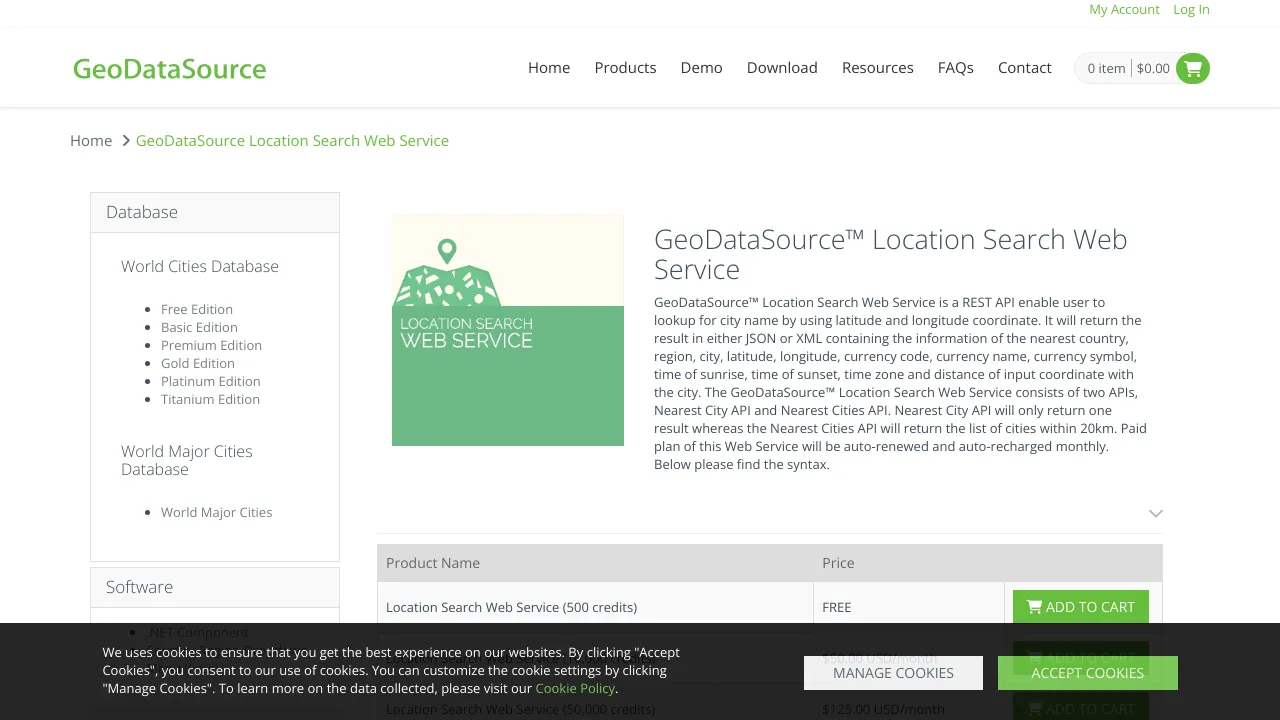Click the Software sidebar section header
1280x720 pixels.
215,587
